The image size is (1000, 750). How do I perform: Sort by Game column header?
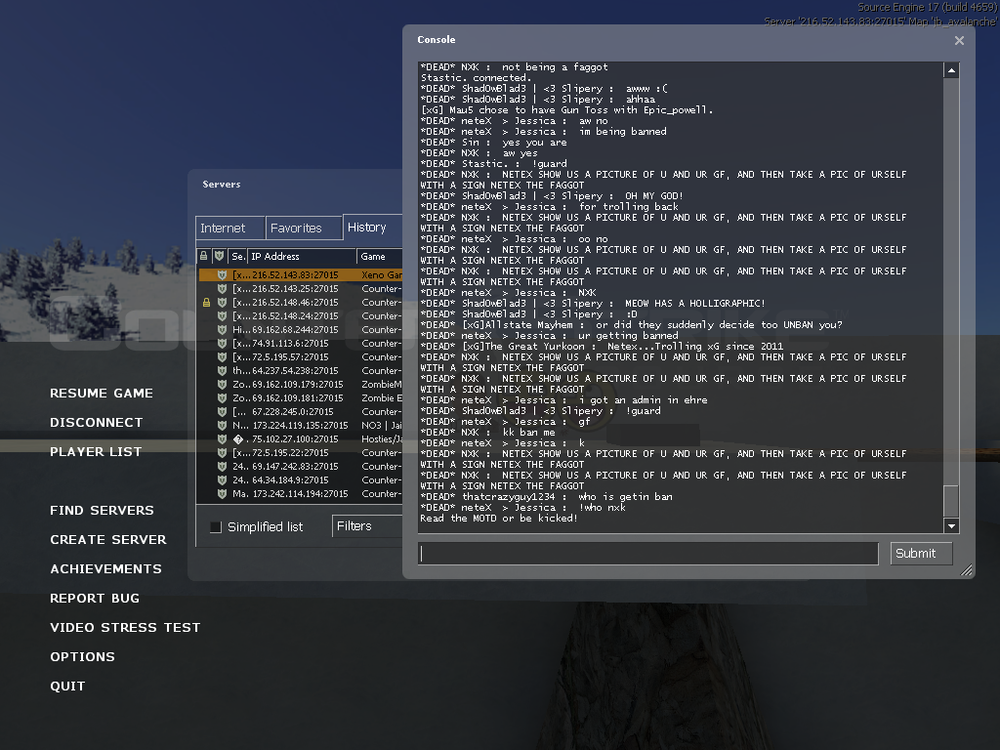(x=379, y=256)
